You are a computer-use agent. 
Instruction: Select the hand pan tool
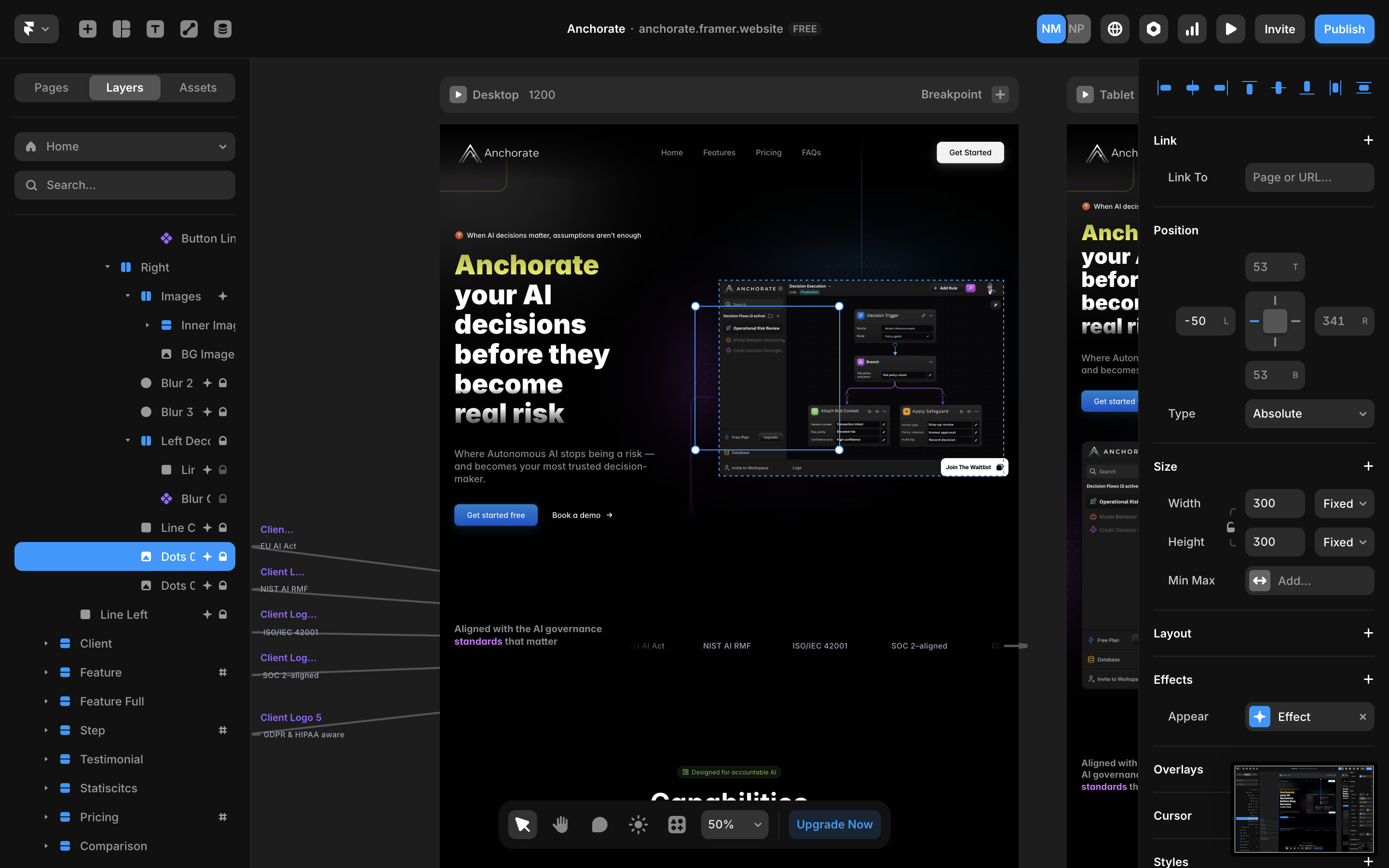(561, 825)
